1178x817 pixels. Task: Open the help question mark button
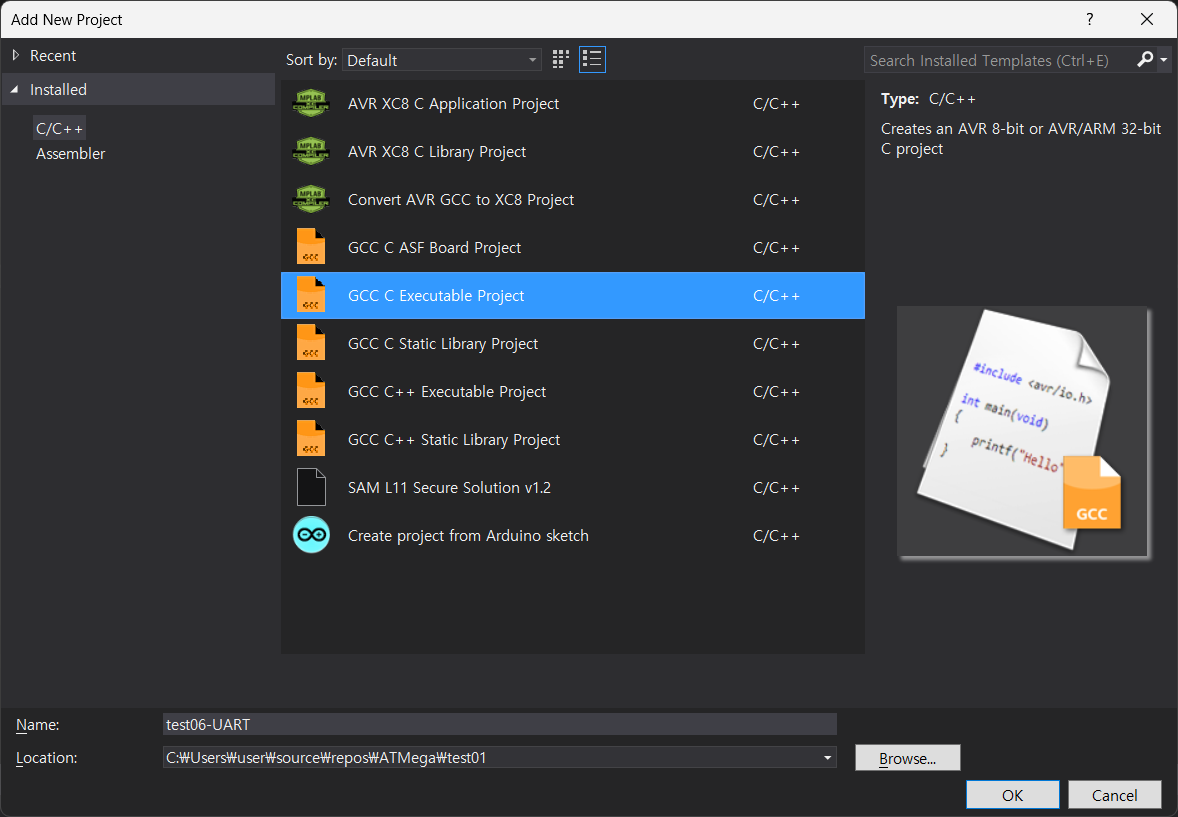1089,20
